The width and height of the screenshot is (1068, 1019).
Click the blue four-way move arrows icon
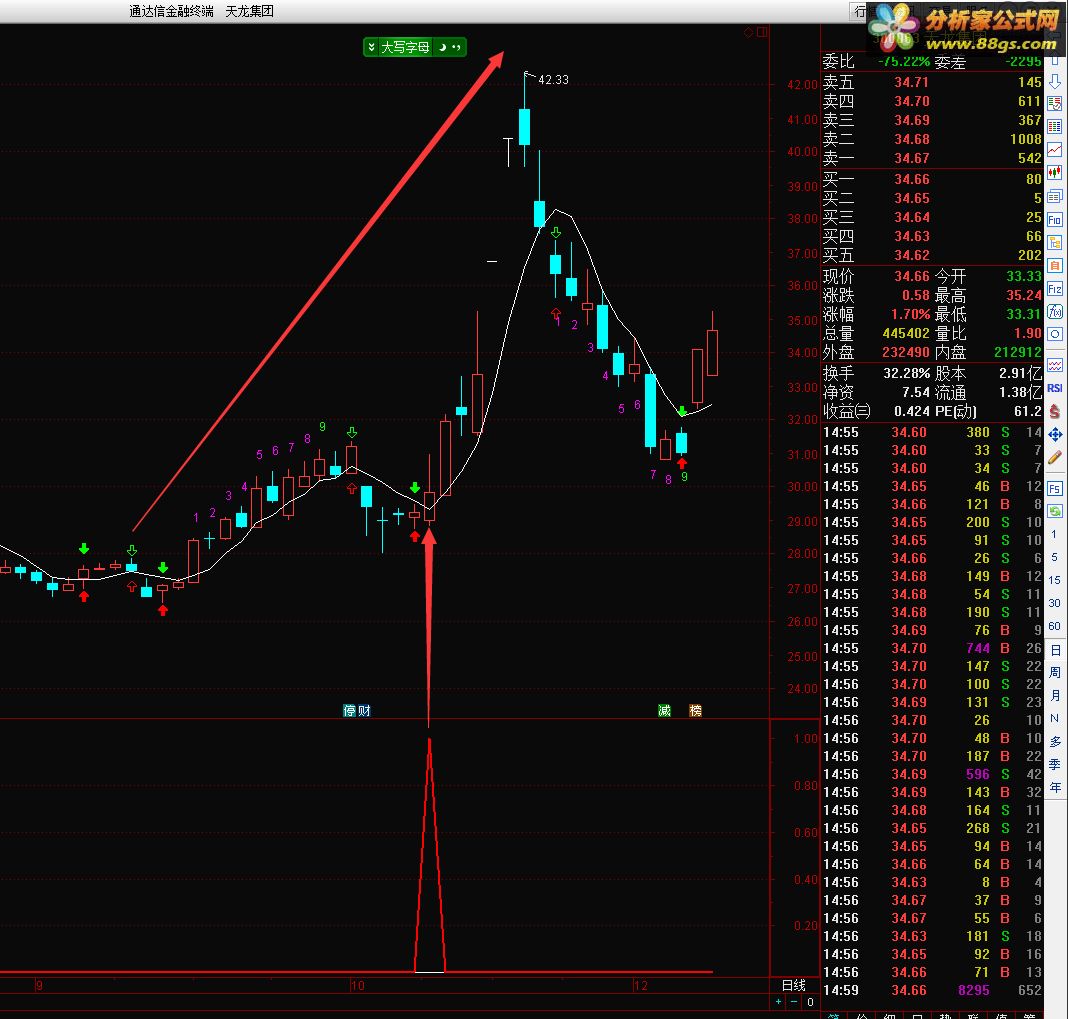coord(1054,435)
